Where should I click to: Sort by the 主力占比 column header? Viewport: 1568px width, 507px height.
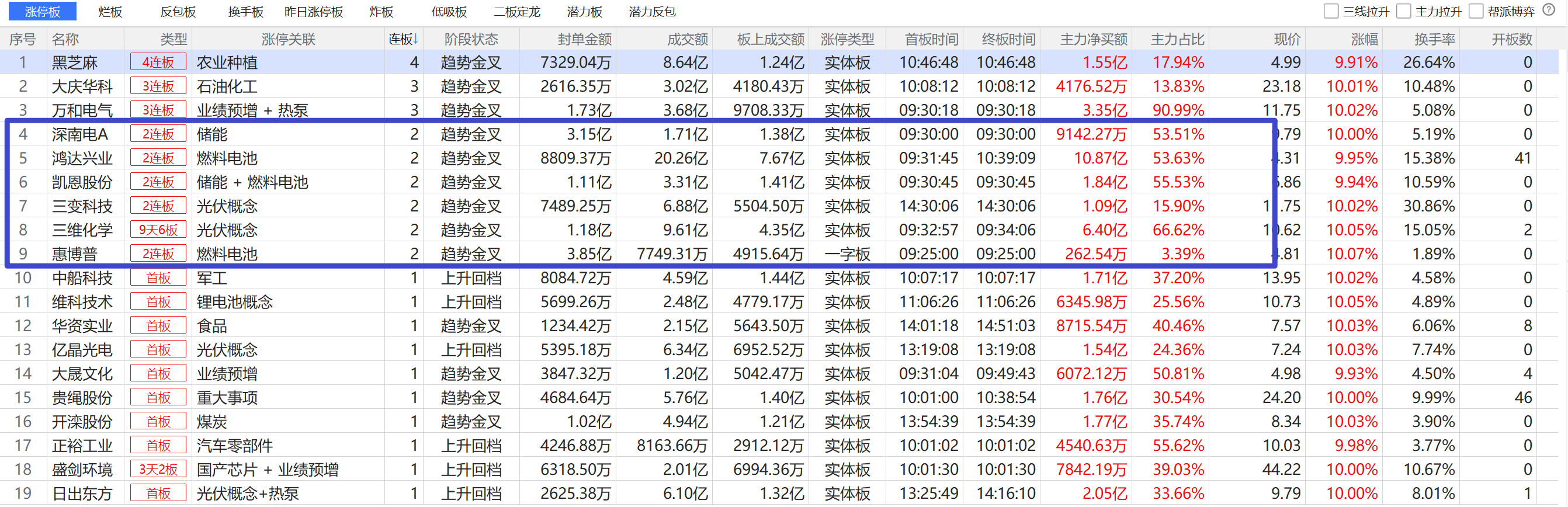[1177, 40]
